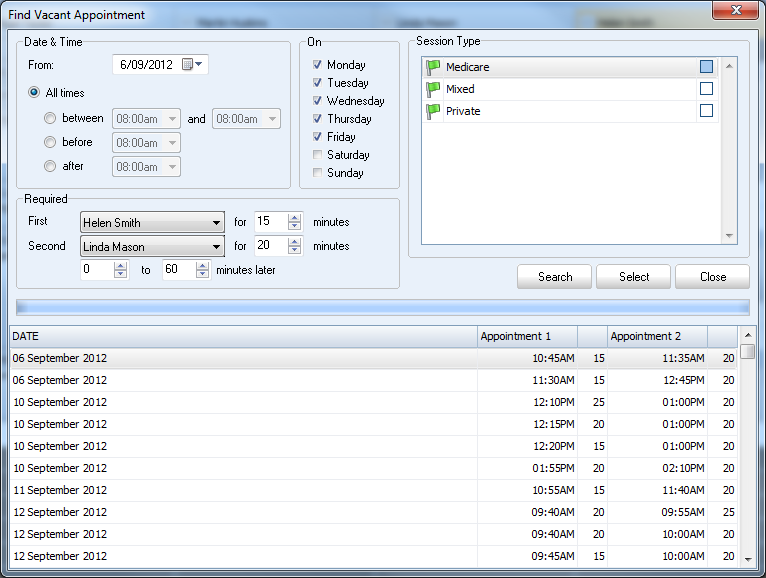
Task: Click the Private session type label
Action: pyautogui.click(x=463, y=111)
